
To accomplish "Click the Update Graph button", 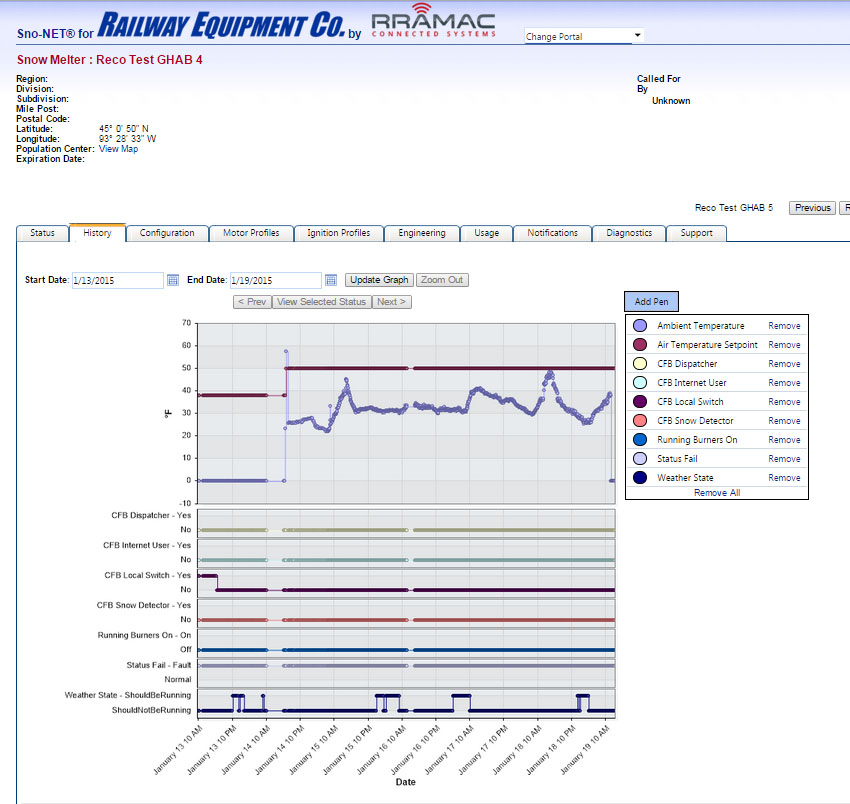I will click(379, 280).
